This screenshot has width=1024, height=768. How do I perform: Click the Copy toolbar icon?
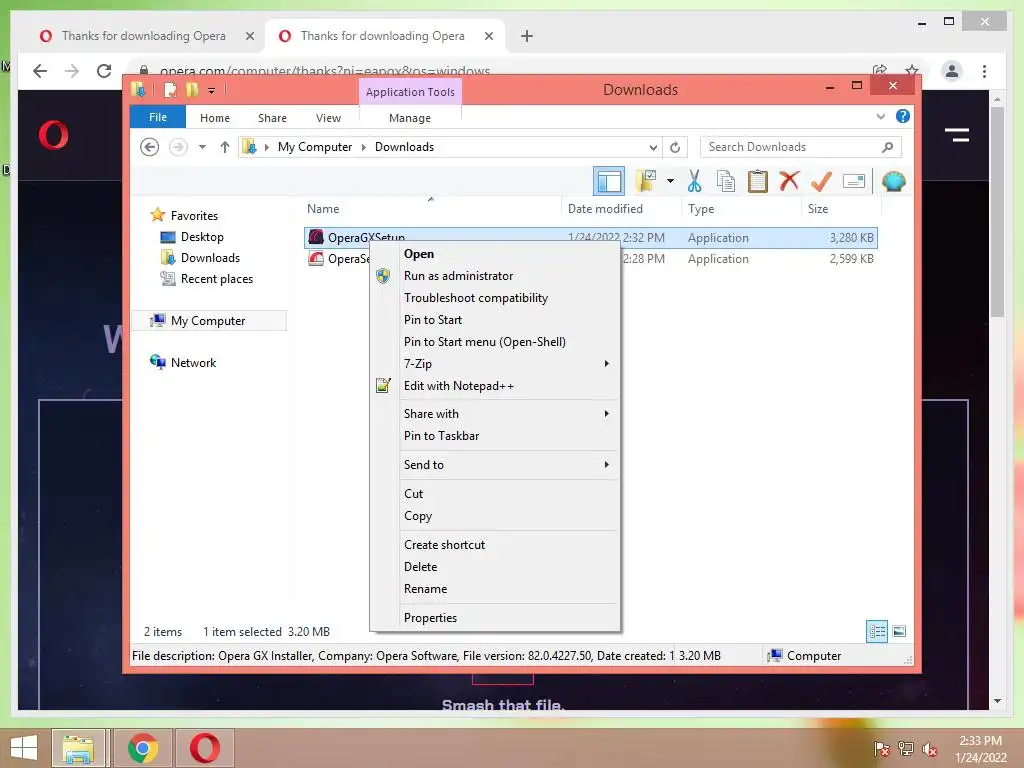726,181
